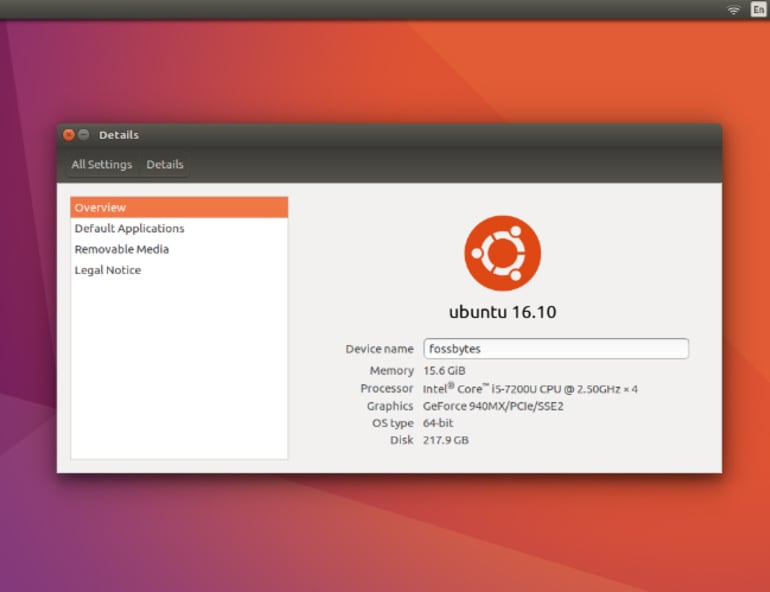The image size is (770, 592).
Task: Click the Graphics label
Action: (390, 406)
